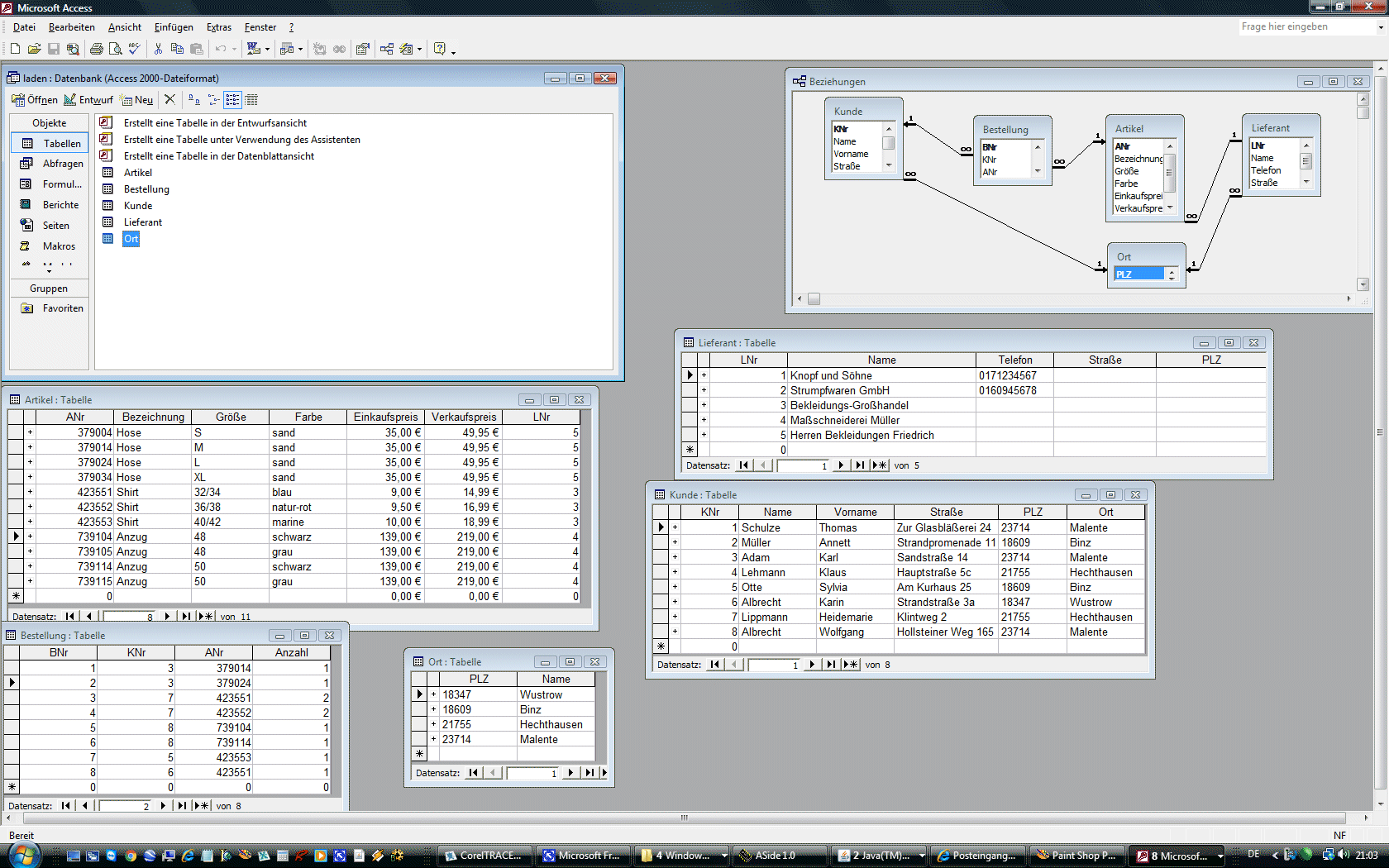Open the Bearbeiten menu

[71, 27]
